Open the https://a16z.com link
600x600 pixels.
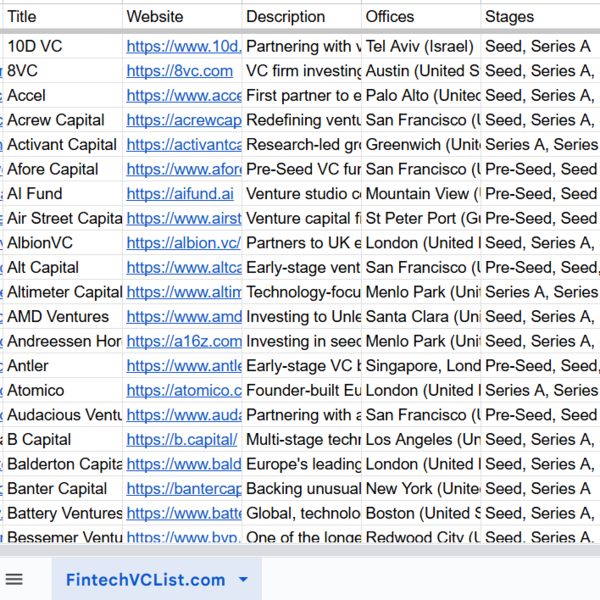(184, 341)
